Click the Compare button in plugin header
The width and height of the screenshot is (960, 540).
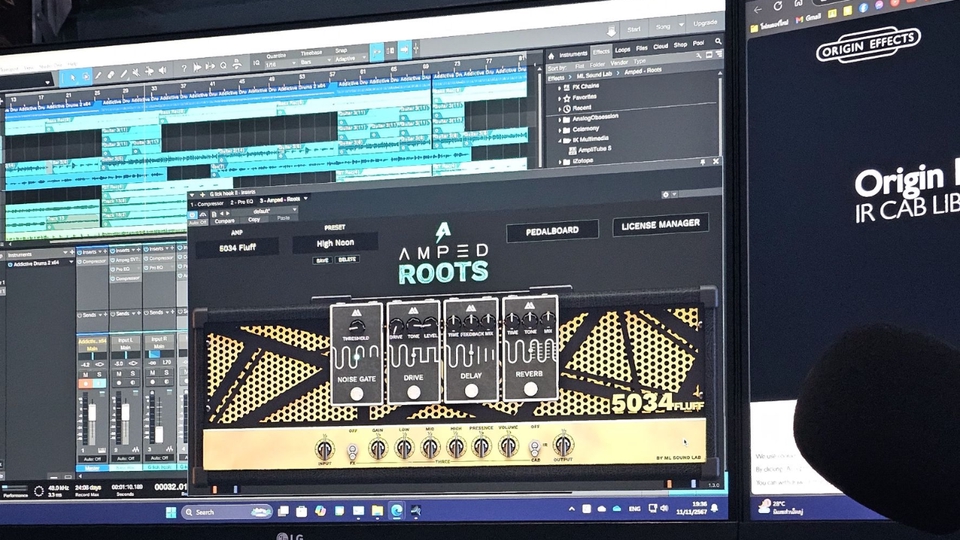click(225, 221)
